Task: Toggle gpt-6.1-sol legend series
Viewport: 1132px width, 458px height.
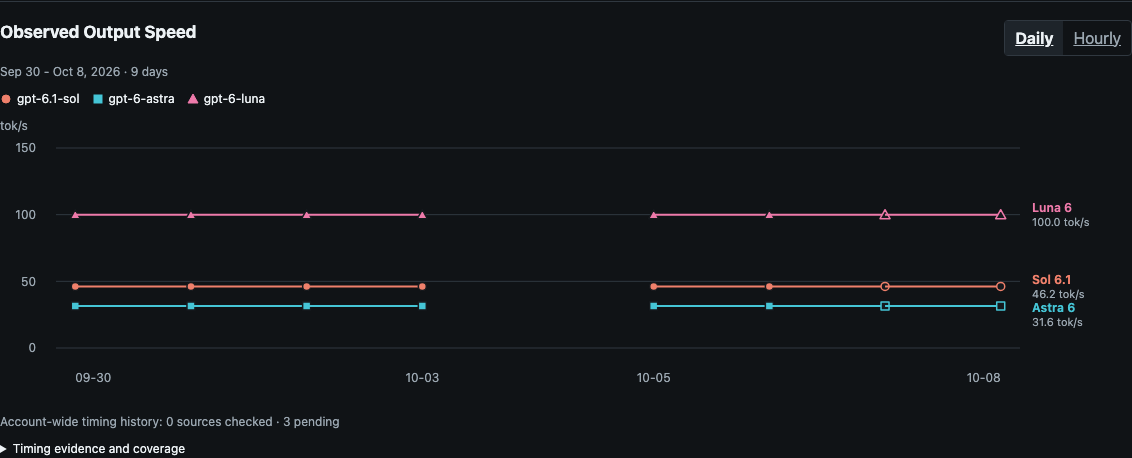Action: tap(40, 99)
